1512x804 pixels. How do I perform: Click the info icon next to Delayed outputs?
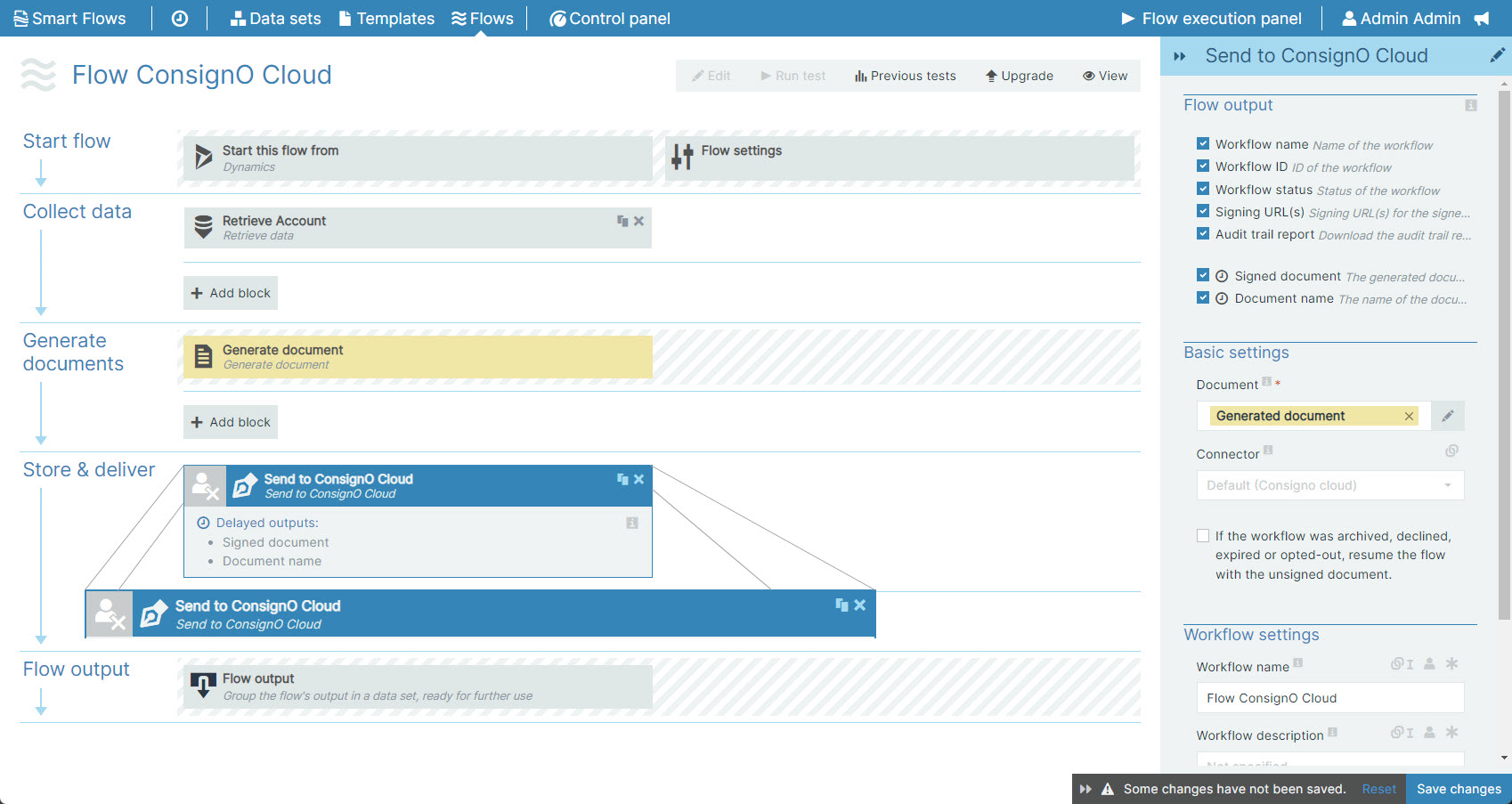coord(632,523)
